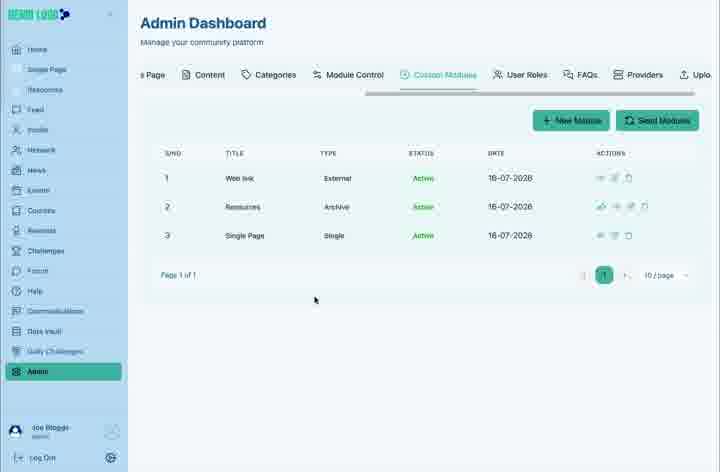Viewport: 720px width, 472px height.
Task: Switch to the Categories tab
Action: (x=269, y=75)
